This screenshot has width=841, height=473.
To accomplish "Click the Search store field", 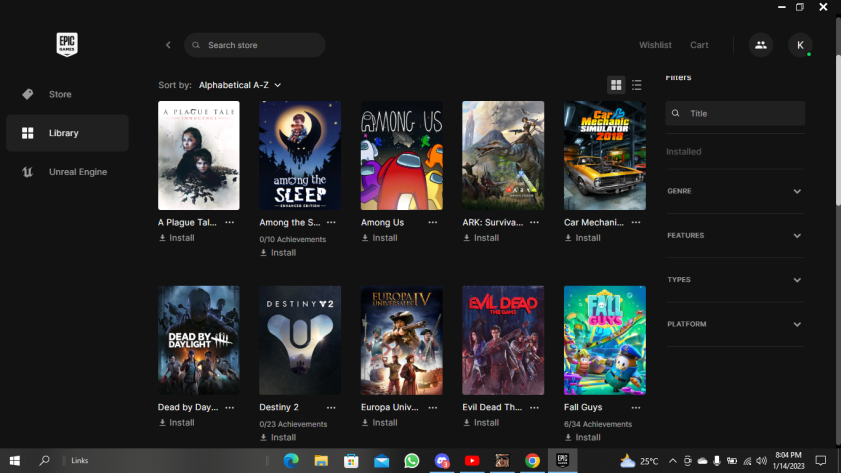I will click(x=255, y=45).
